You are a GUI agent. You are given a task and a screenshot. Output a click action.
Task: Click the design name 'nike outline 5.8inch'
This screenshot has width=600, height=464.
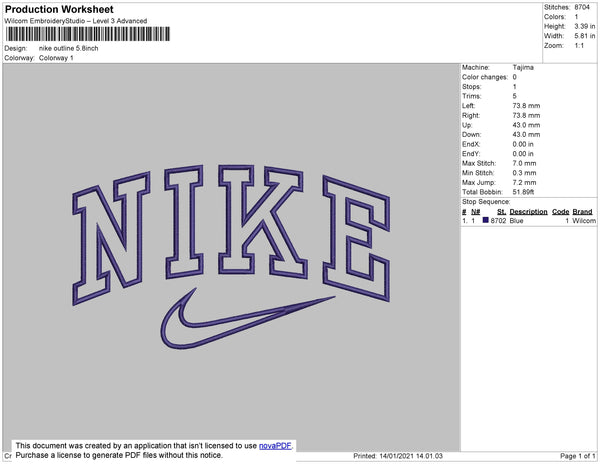point(68,48)
